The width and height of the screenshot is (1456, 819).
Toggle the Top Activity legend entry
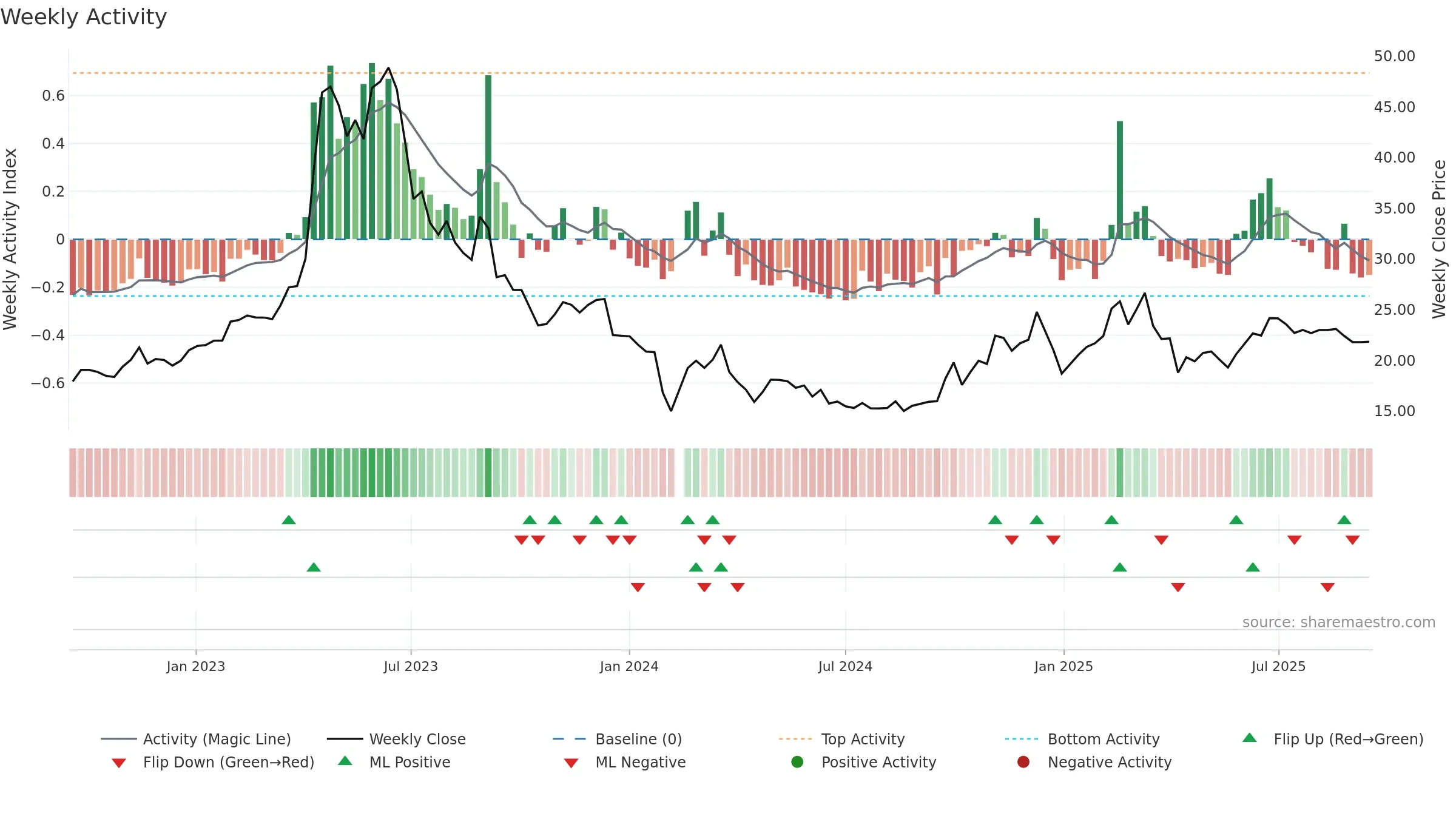point(842,739)
